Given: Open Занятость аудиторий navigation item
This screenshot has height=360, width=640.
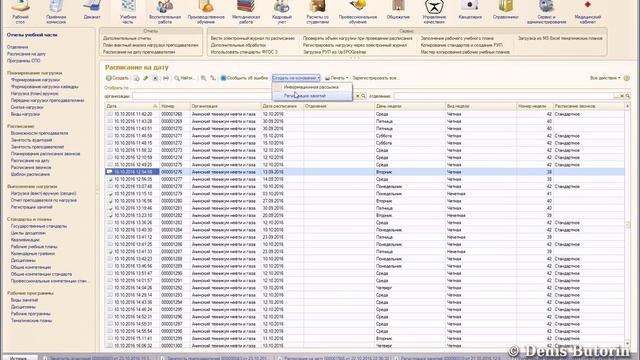Looking at the screenshot, I should click(31, 140).
